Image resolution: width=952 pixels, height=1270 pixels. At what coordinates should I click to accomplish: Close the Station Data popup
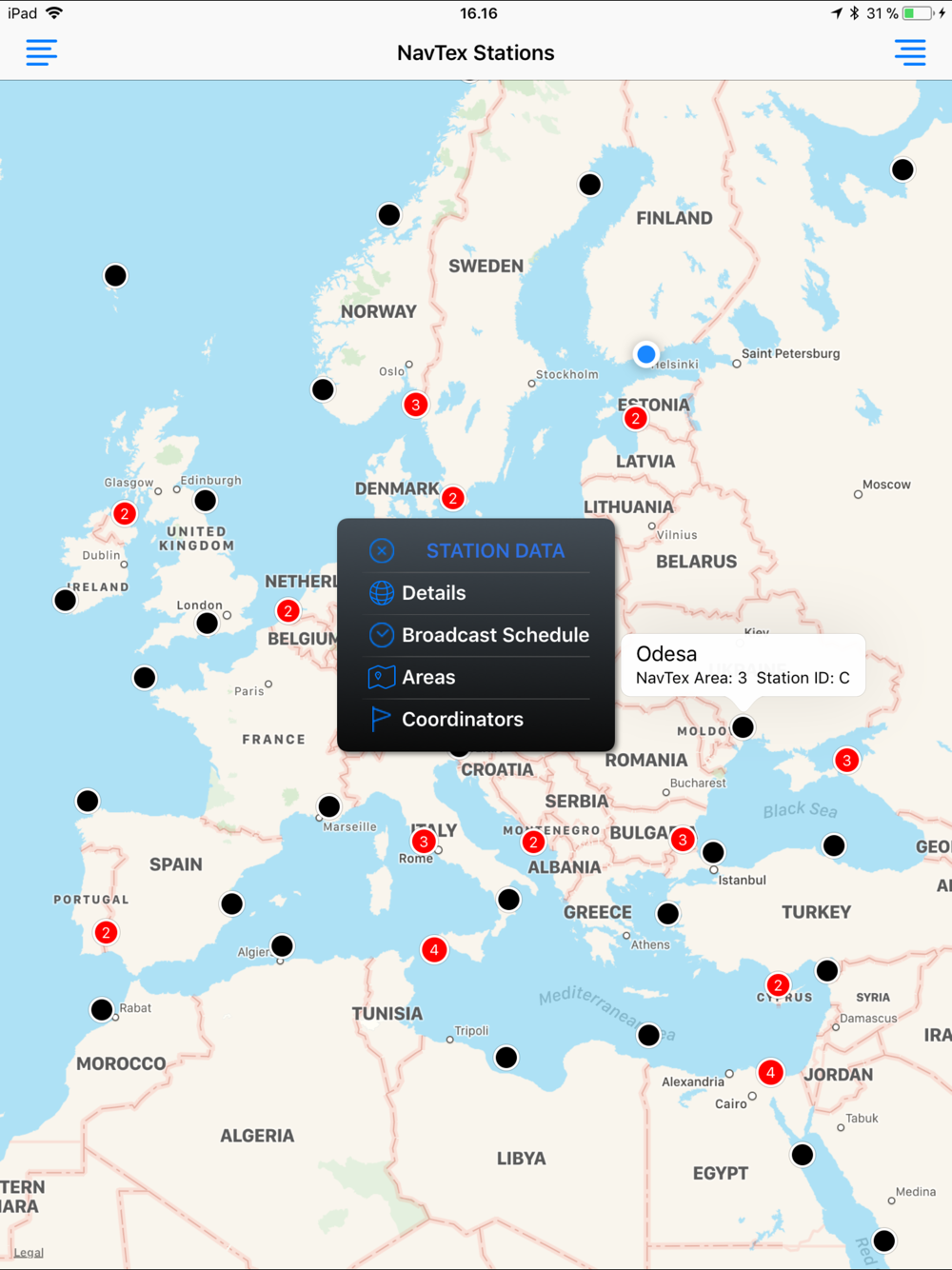coord(382,550)
